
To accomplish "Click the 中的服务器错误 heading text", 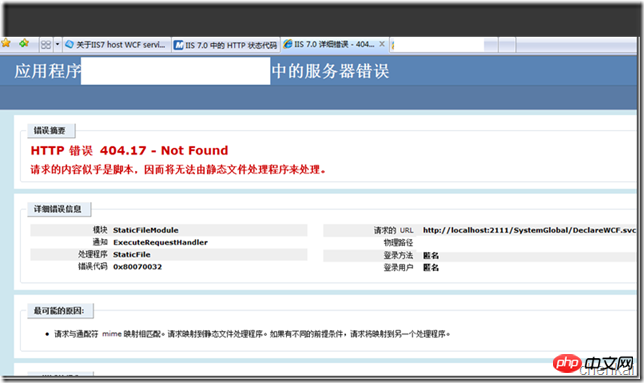I will tap(330, 71).
